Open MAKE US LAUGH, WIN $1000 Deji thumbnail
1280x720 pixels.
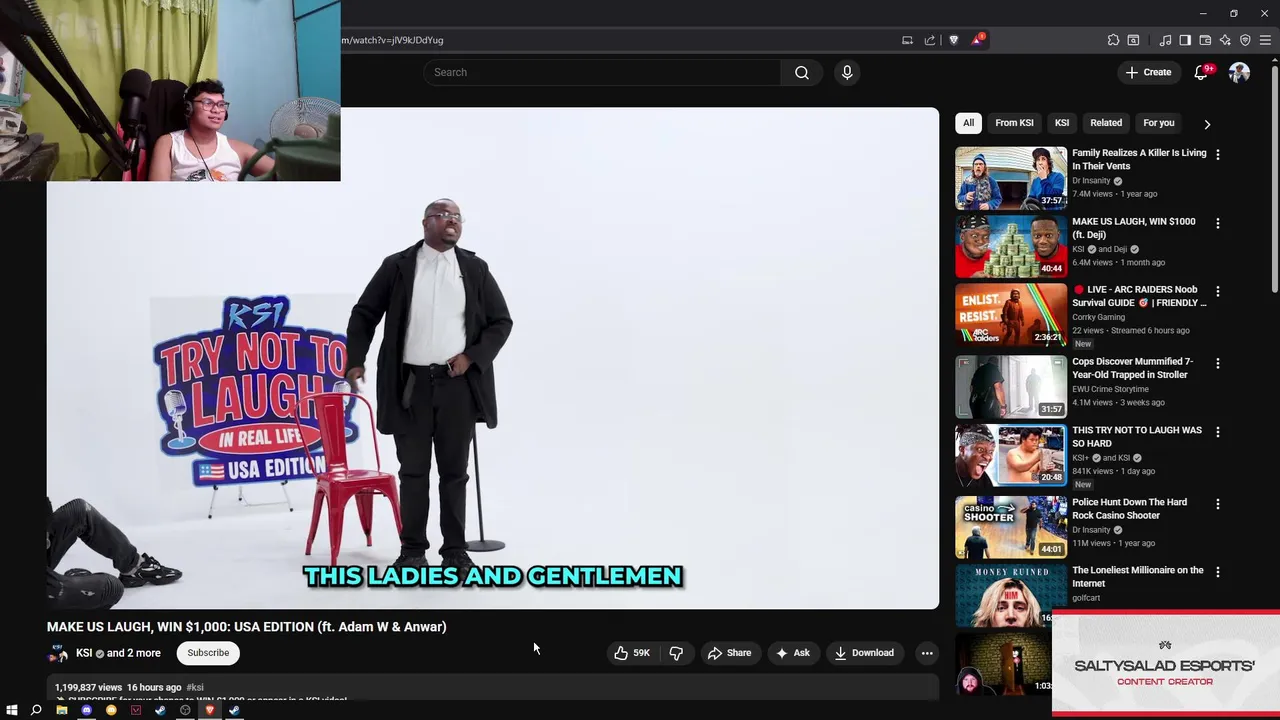(x=1011, y=246)
